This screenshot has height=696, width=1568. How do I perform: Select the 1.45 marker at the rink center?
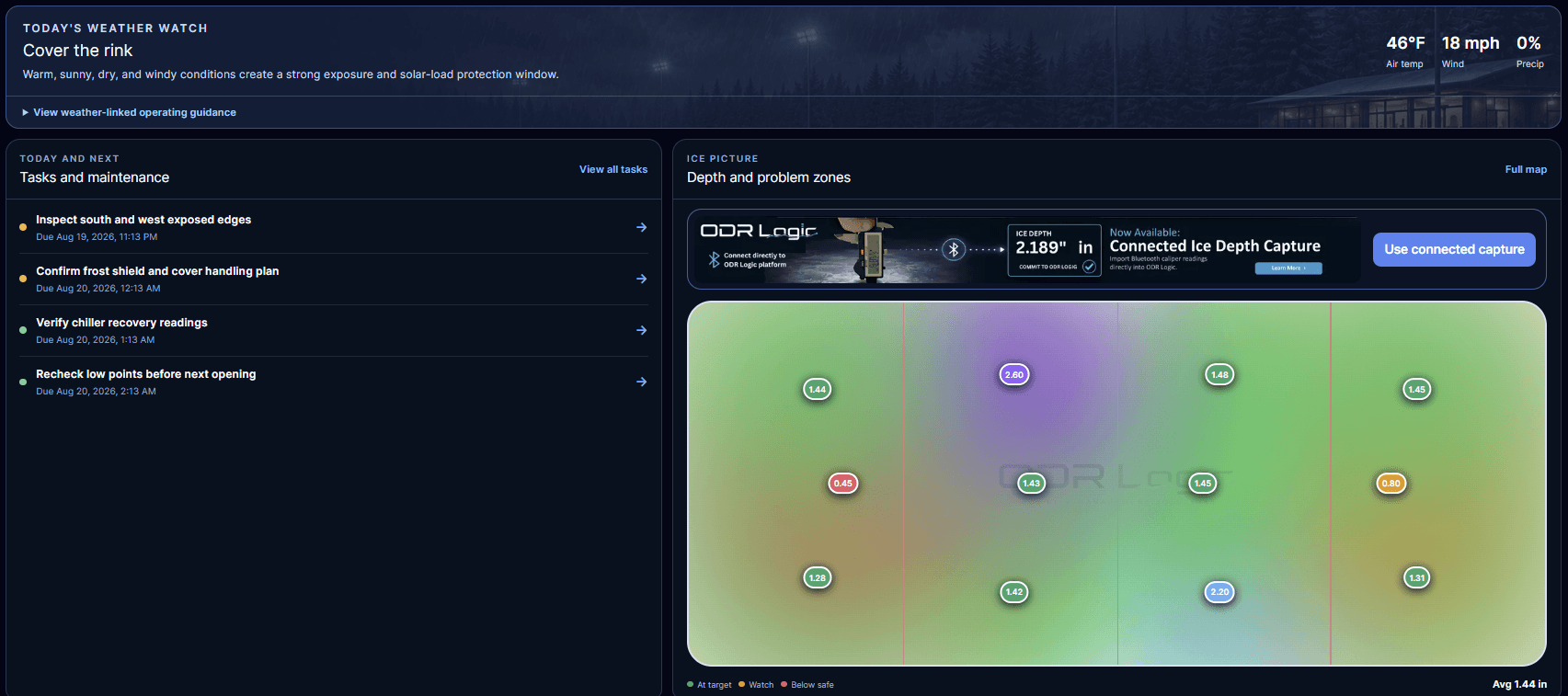pos(1203,484)
